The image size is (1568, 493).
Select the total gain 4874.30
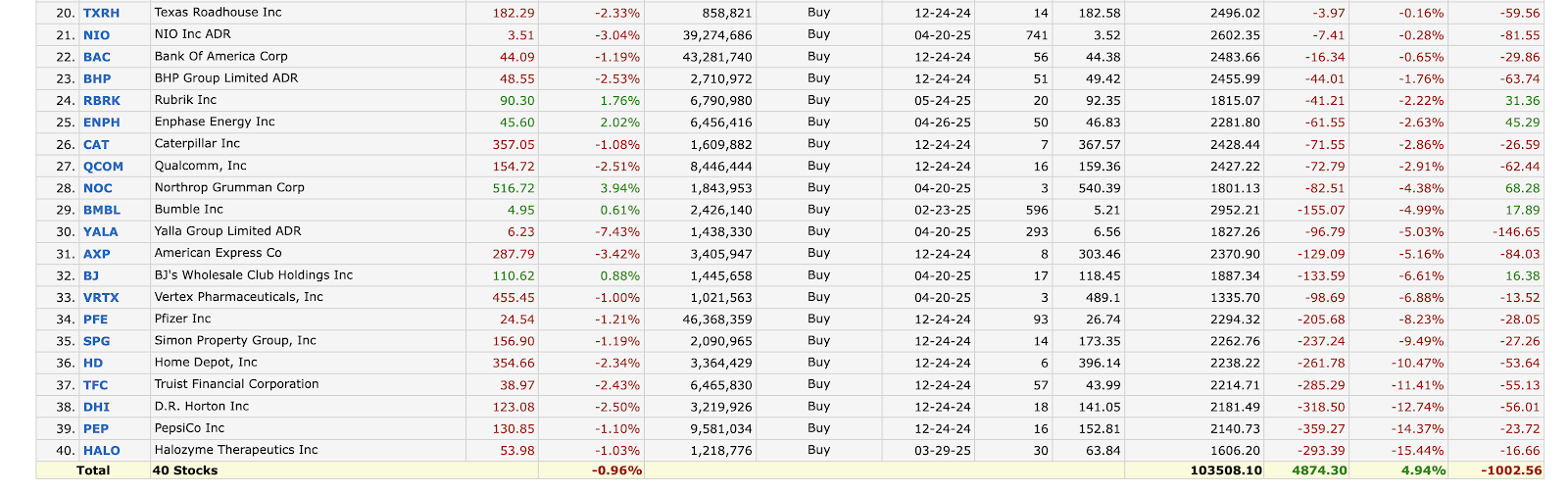pos(1320,470)
